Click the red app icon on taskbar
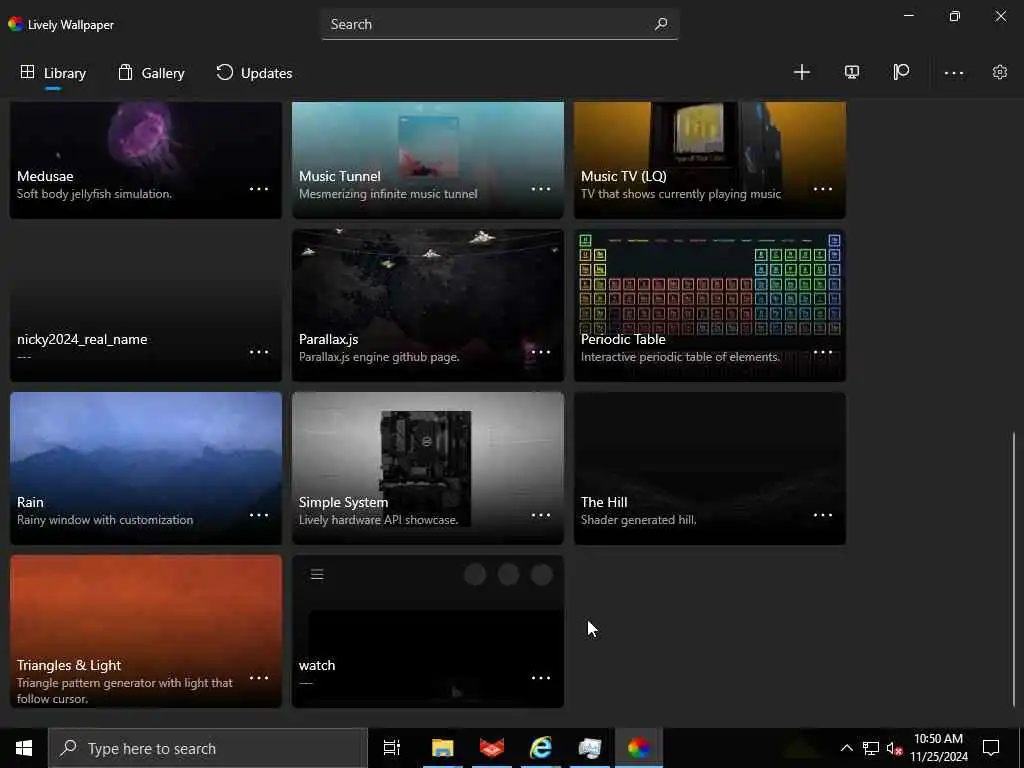1024x768 pixels. 492,748
